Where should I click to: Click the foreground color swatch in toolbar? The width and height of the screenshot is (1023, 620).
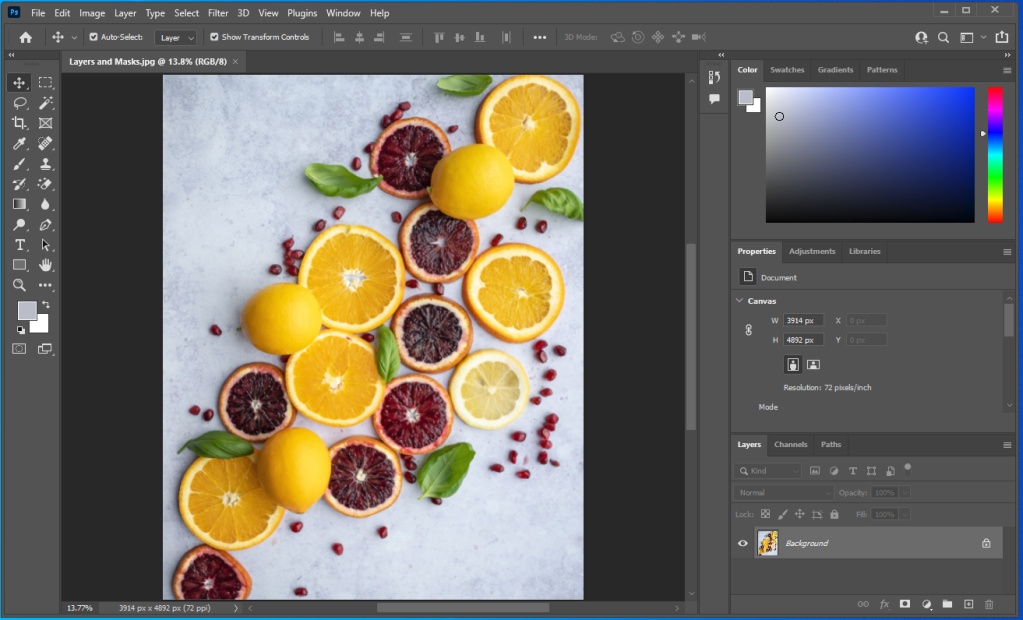(x=27, y=310)
